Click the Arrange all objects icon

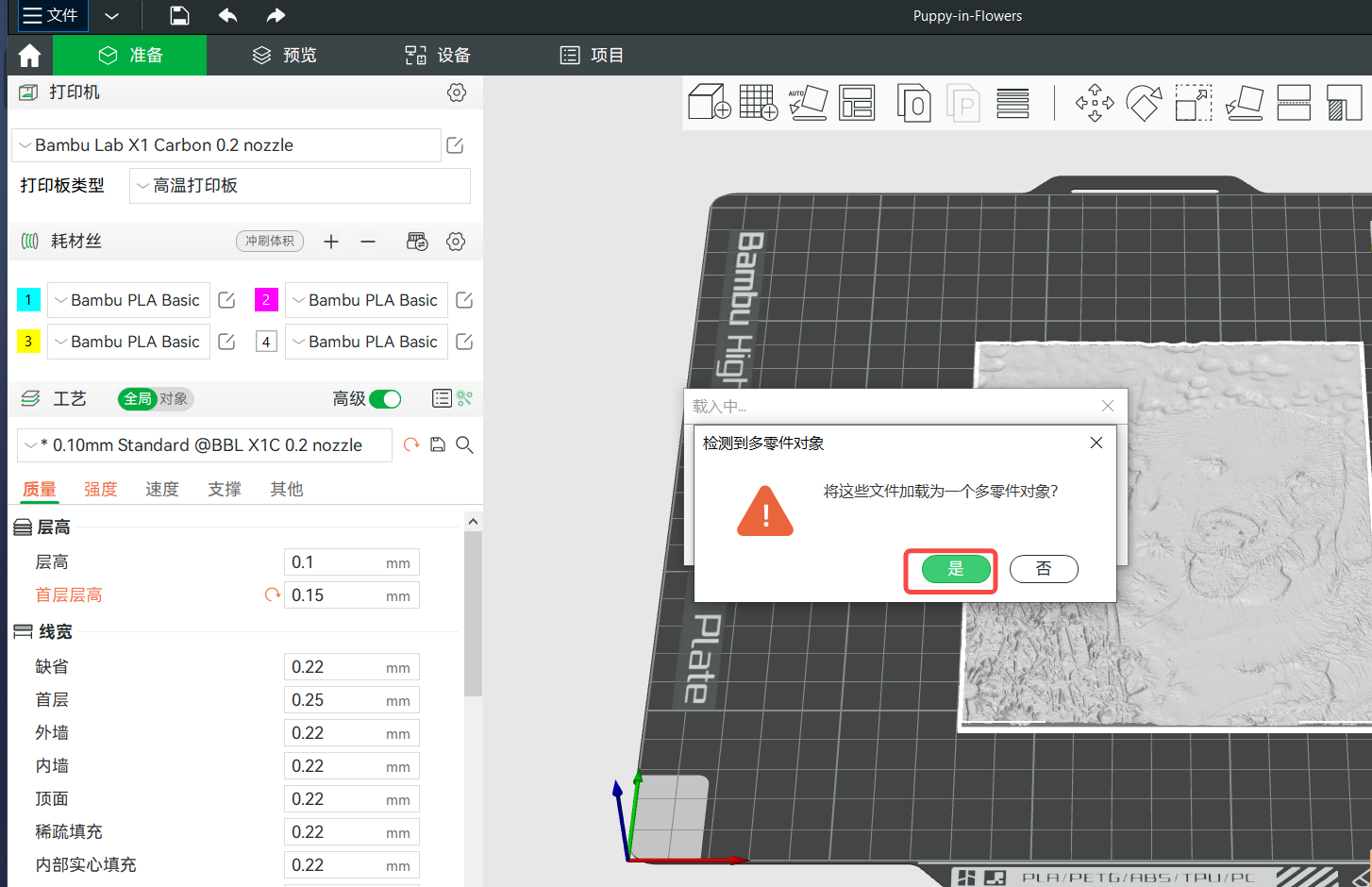(858, 102)
